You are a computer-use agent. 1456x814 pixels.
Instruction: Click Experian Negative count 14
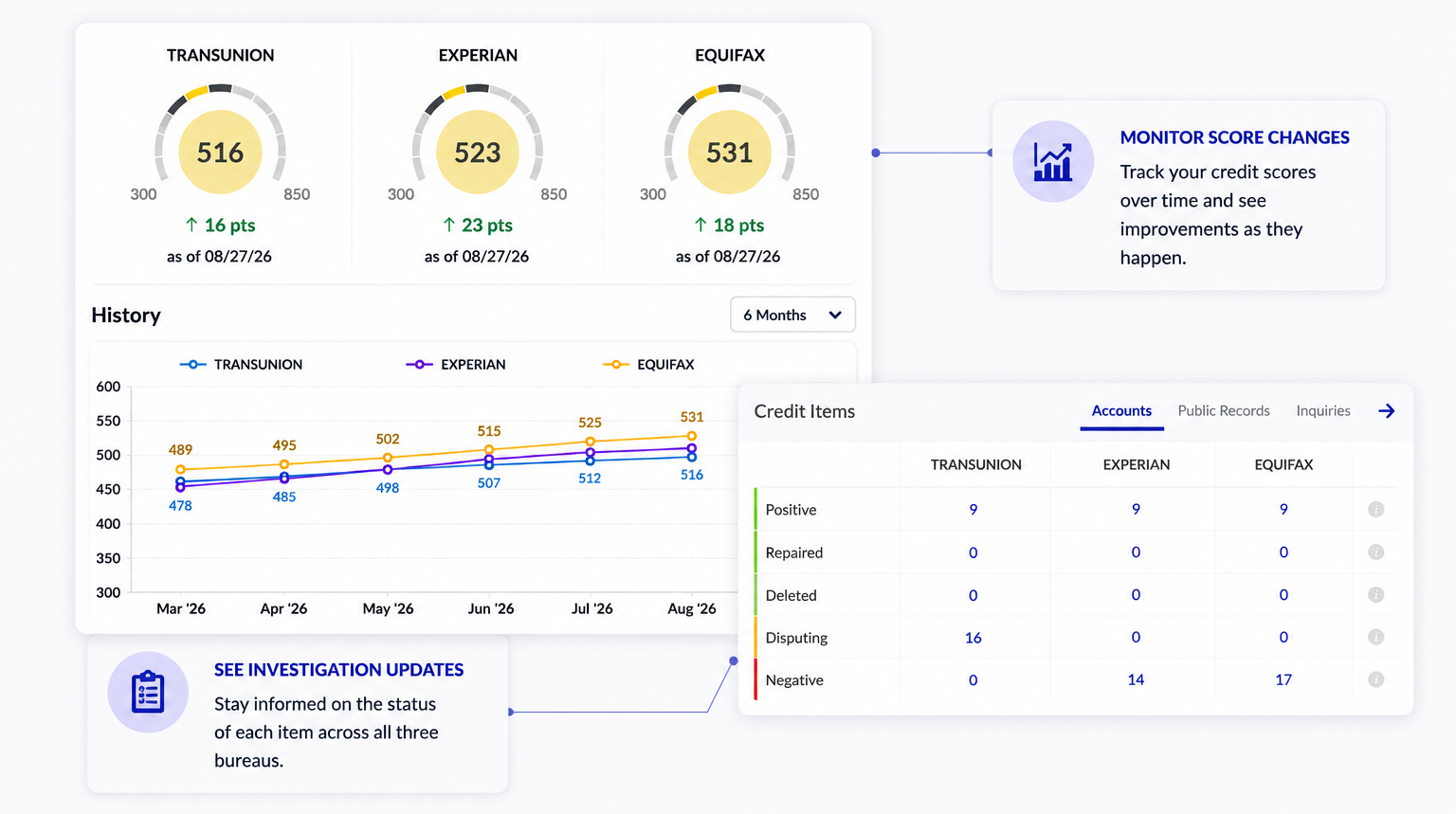[1136, 679]
